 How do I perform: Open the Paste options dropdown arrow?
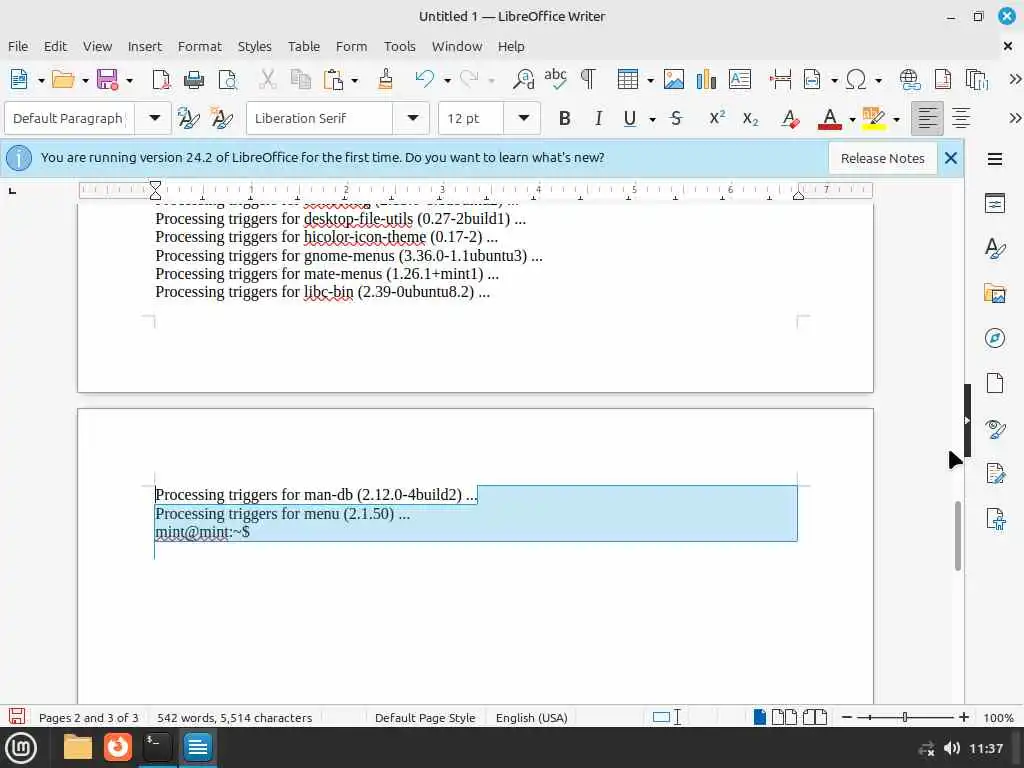click(x=355, y=80)
